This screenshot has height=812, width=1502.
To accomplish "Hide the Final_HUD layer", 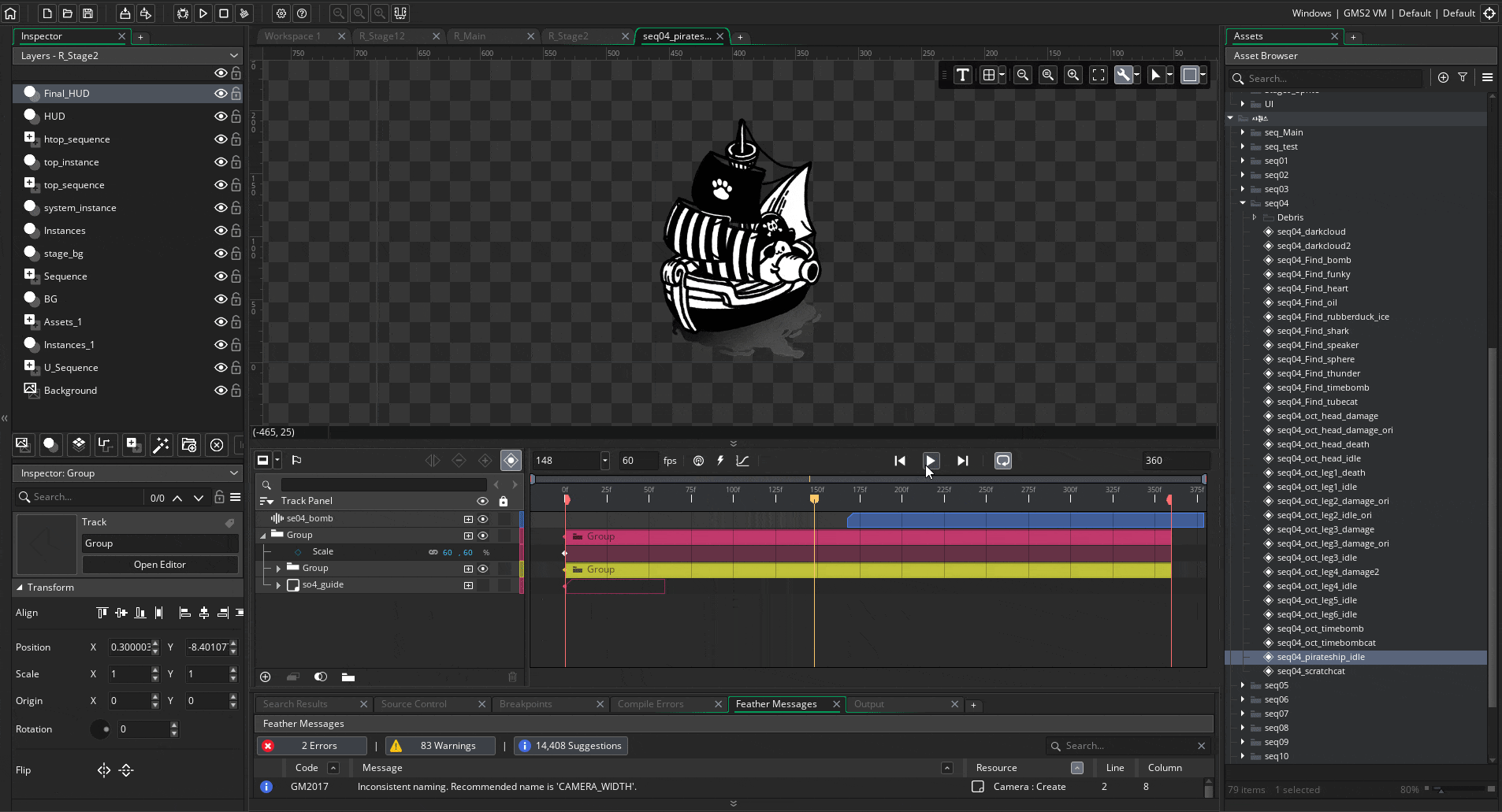I will [x=221, y=93].
